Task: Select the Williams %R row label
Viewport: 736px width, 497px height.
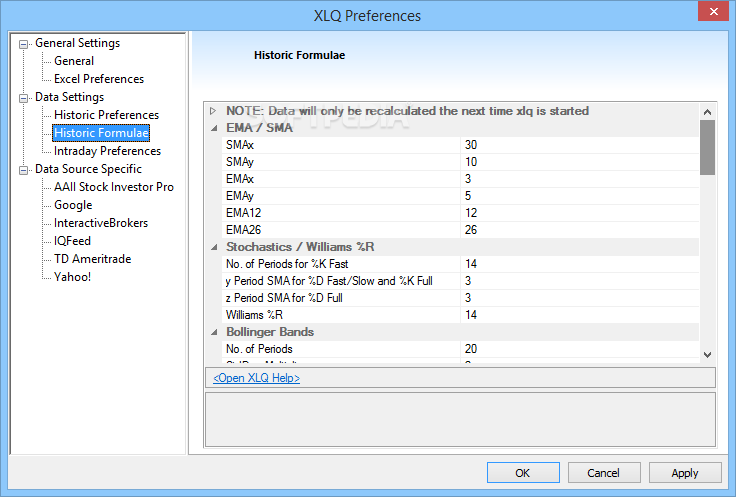Action: (254, 315)
